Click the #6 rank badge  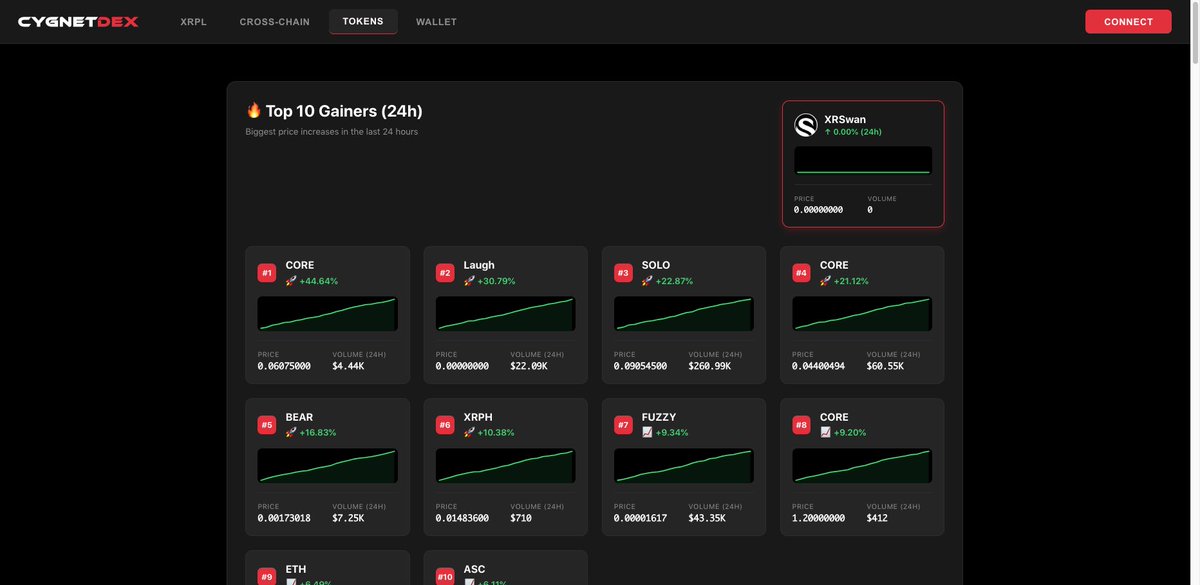point(445,425)
